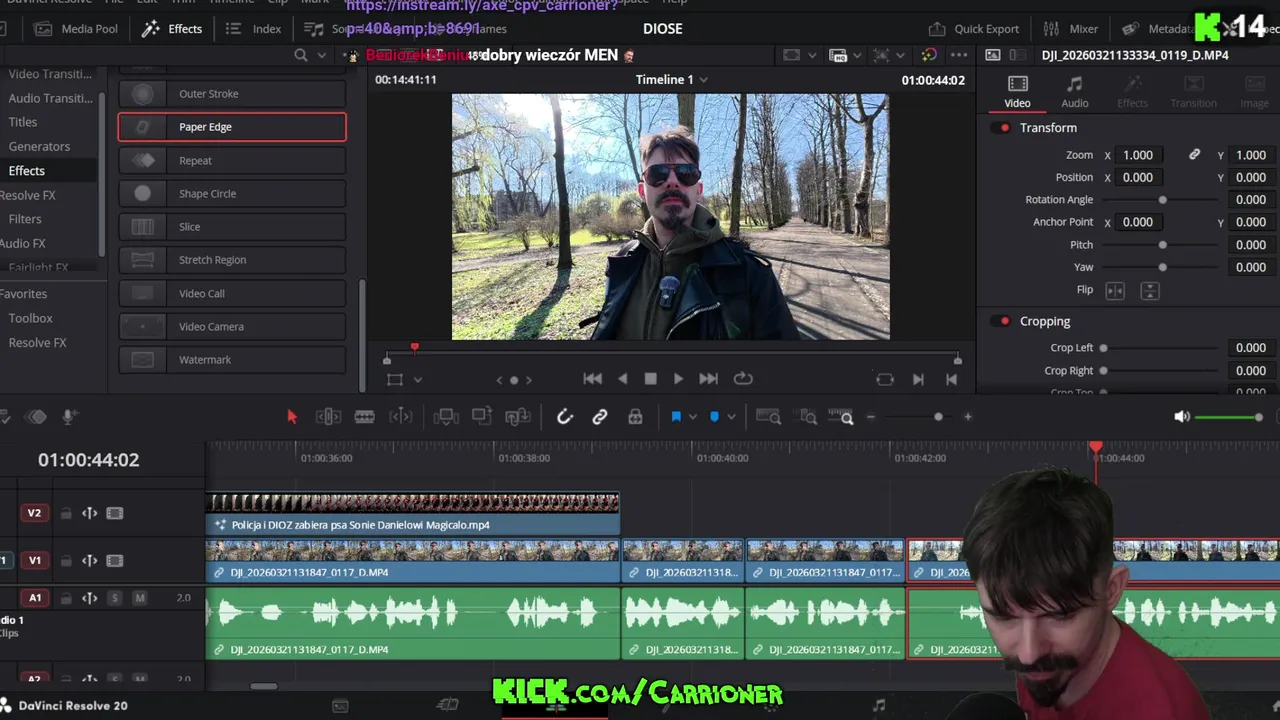Go to next clip edit point
This screenshot has height=720, width=1280.
(x=918, y=379)
